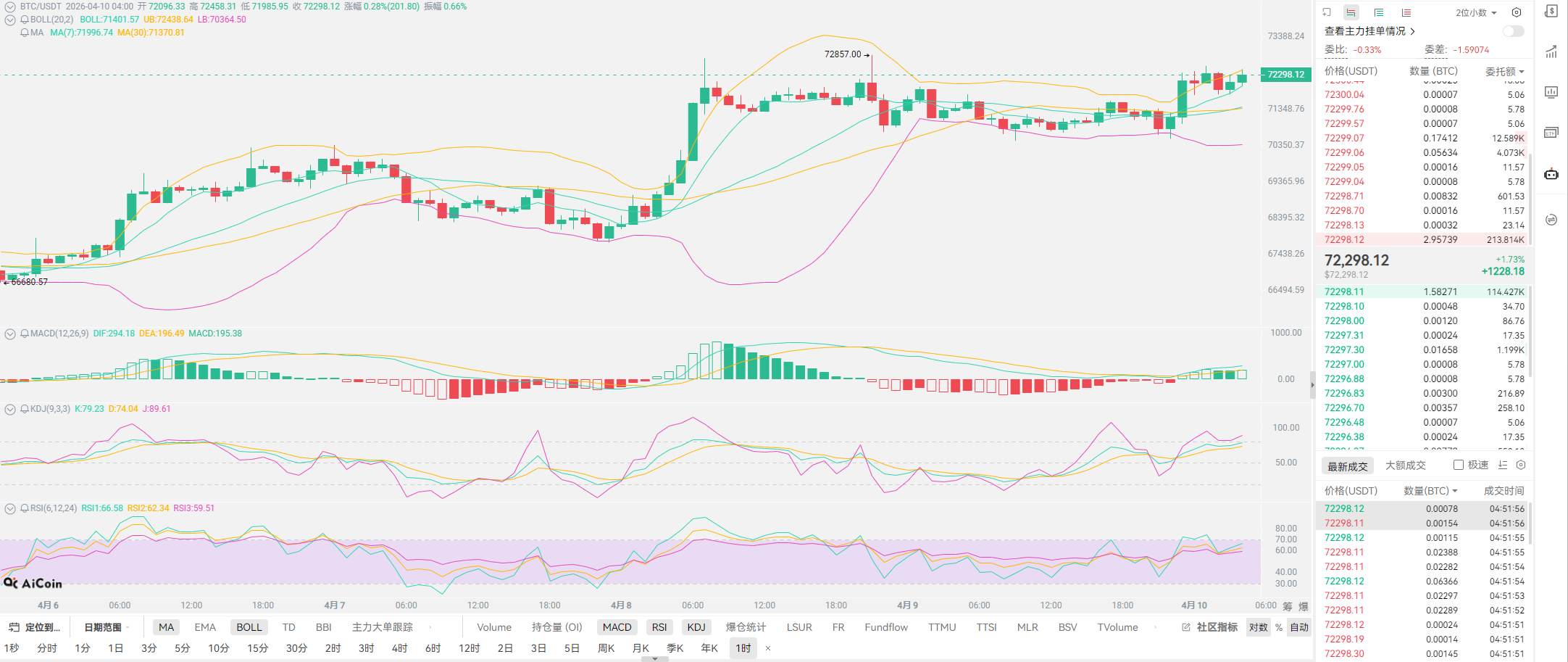Click the swap arrows sidebar icon
Screen dimensions: 1568x662
click(x=1551, y=220)
